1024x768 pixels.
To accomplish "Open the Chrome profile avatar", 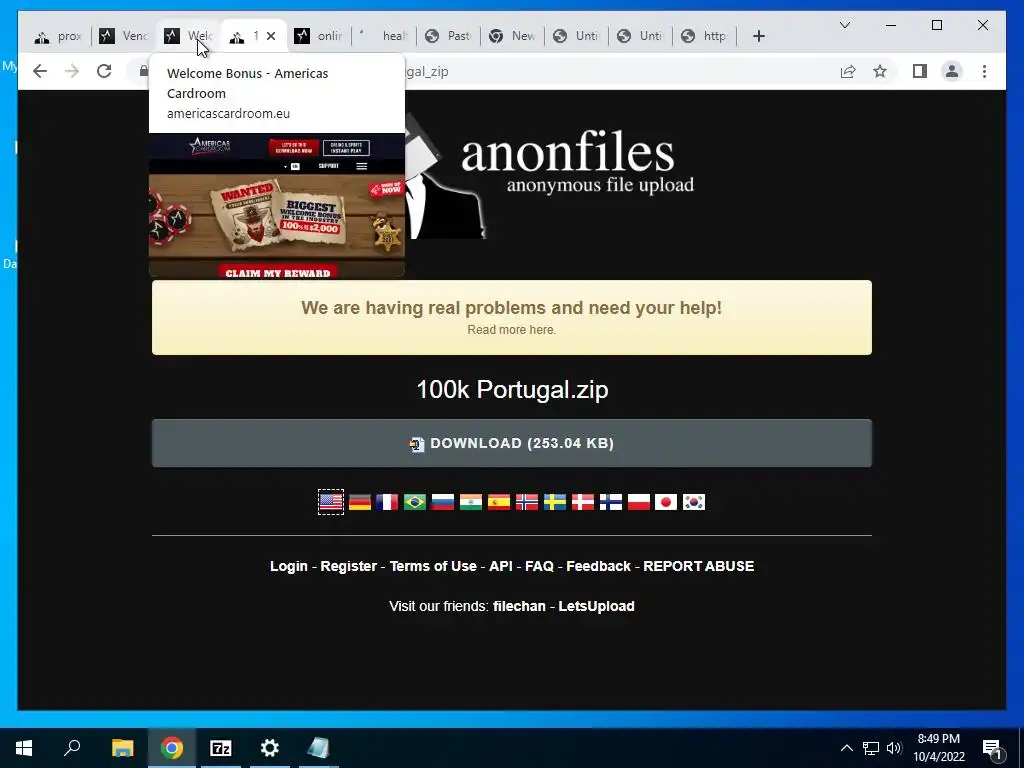I will click(x=952, y=71).
